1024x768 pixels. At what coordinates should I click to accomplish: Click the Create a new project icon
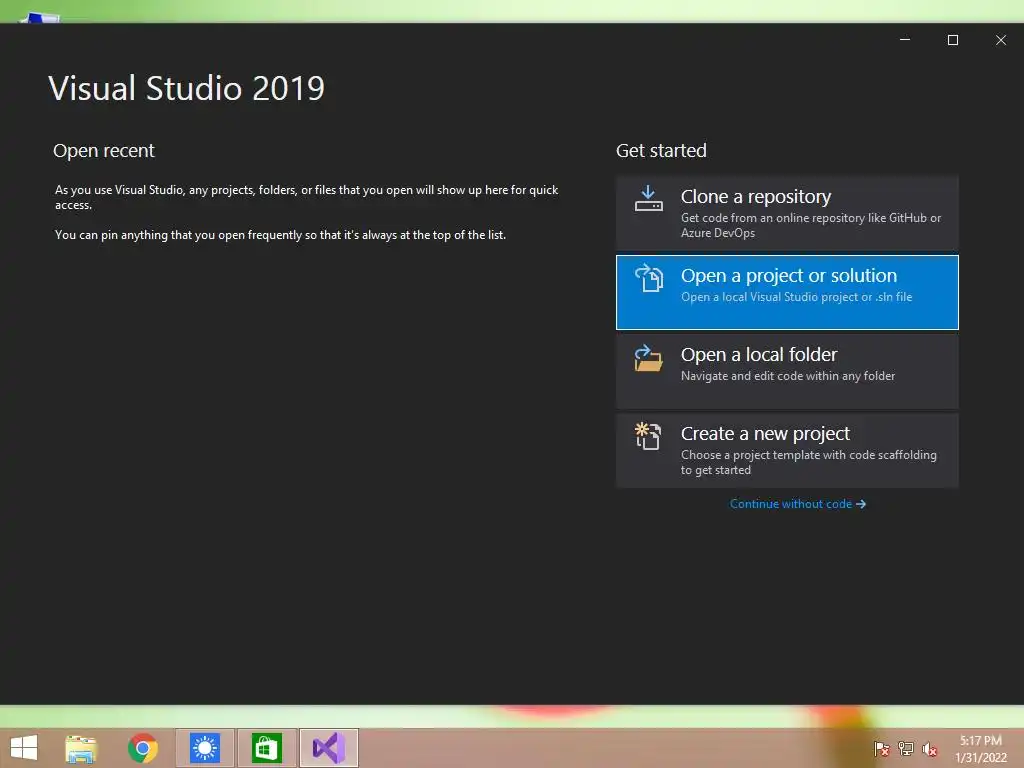648,436
